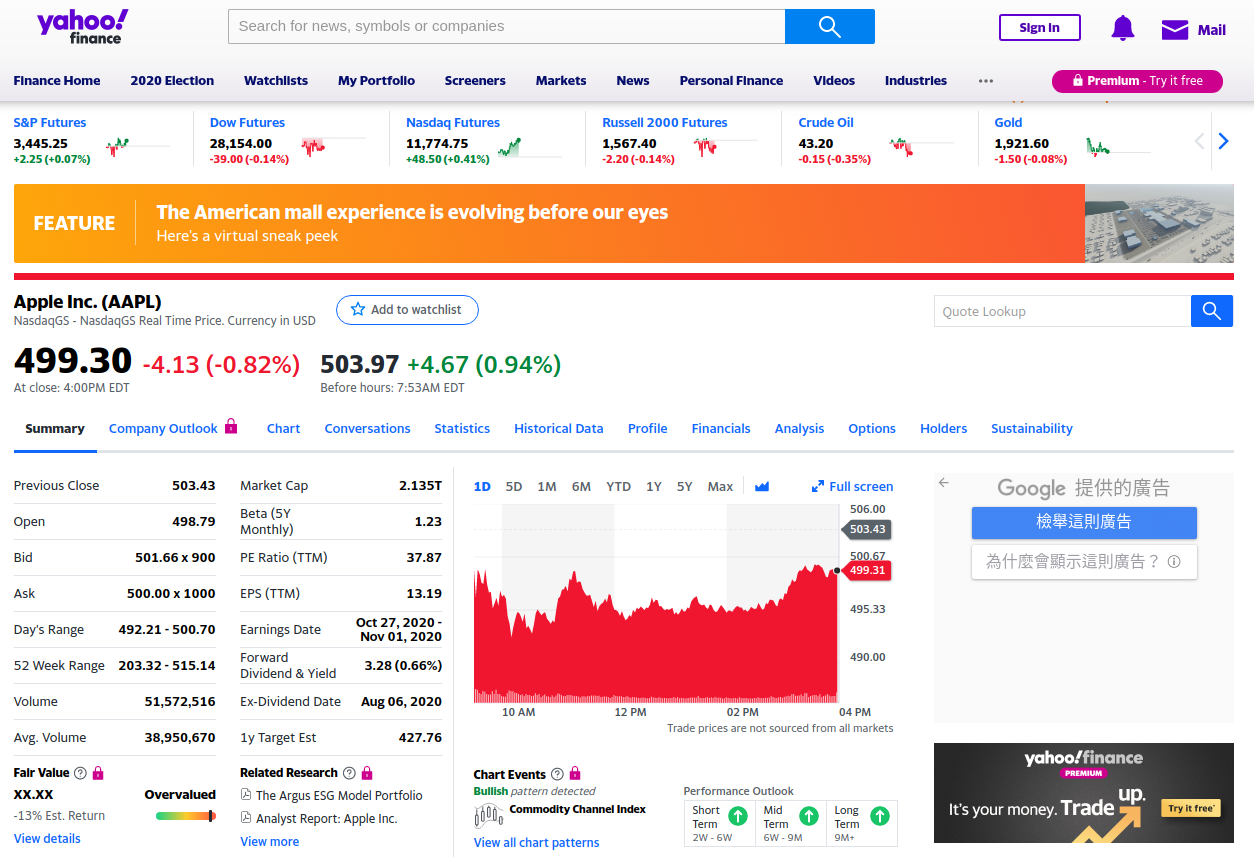Open View details link under Fair Value
Screen dimensions: 1254x858
[47, 839]
